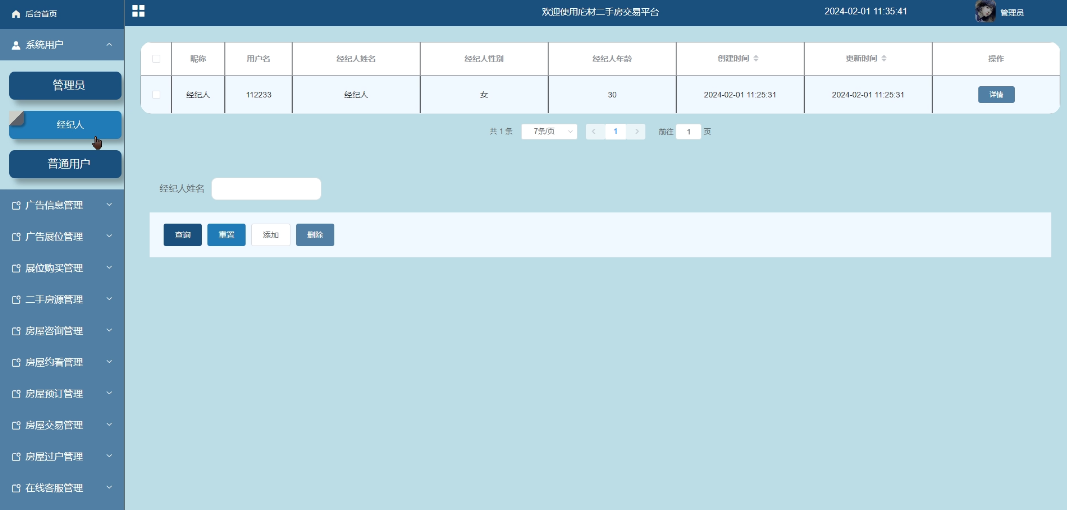Click the 广告信息管理 sidebar icon
The height and width of the screenshot is (510, 1067).
pos(16,205)
